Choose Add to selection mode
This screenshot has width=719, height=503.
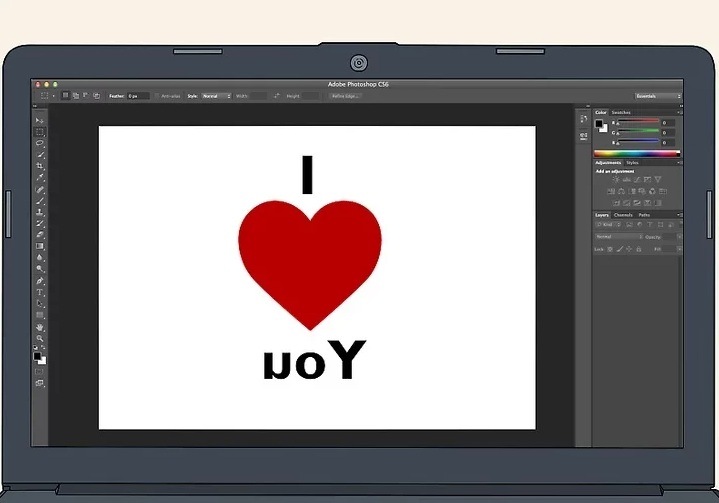76,95
